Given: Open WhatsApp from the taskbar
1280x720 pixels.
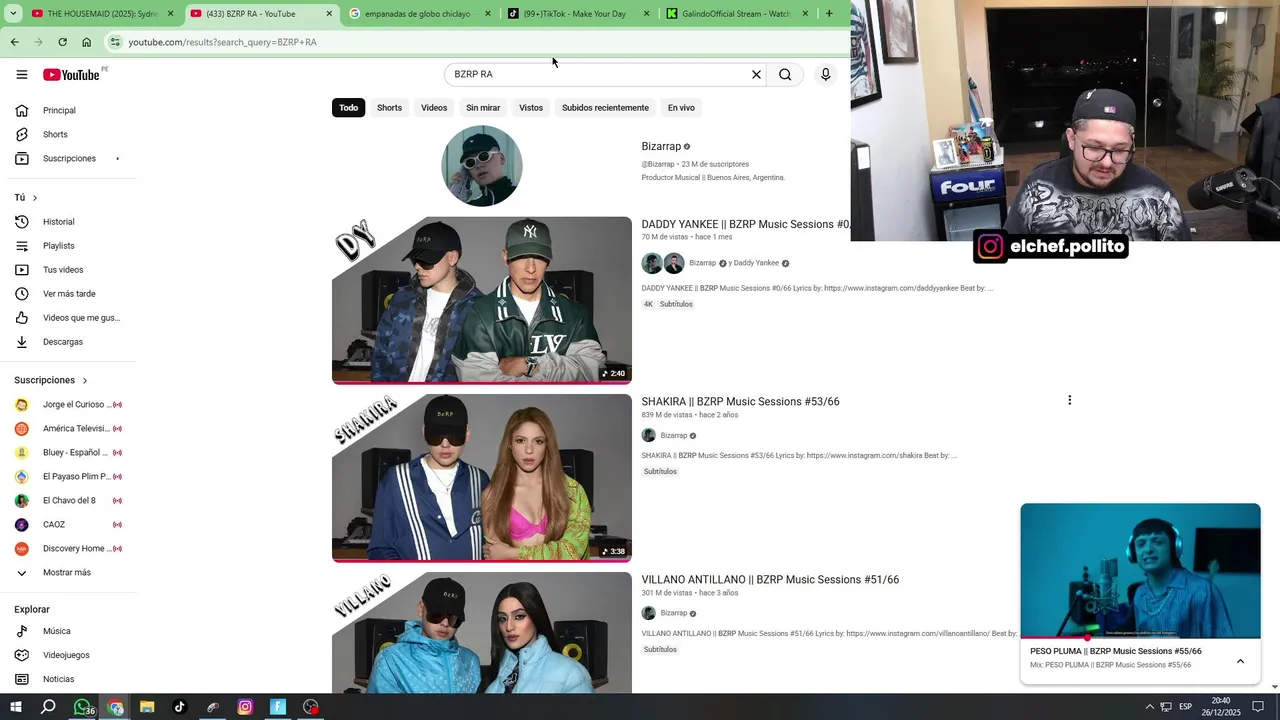Looking at the screenshot, I should [82, 707].
